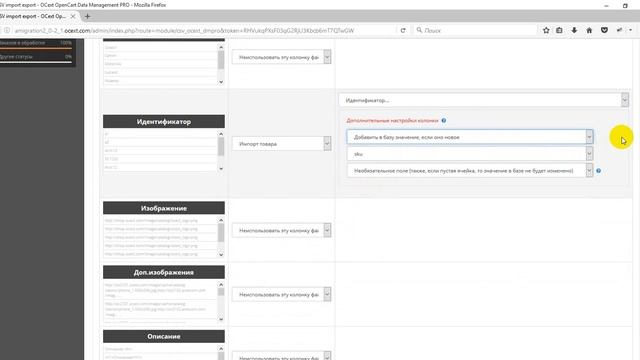
Task: Open a new tab with plus button
Action: point(87,16)
